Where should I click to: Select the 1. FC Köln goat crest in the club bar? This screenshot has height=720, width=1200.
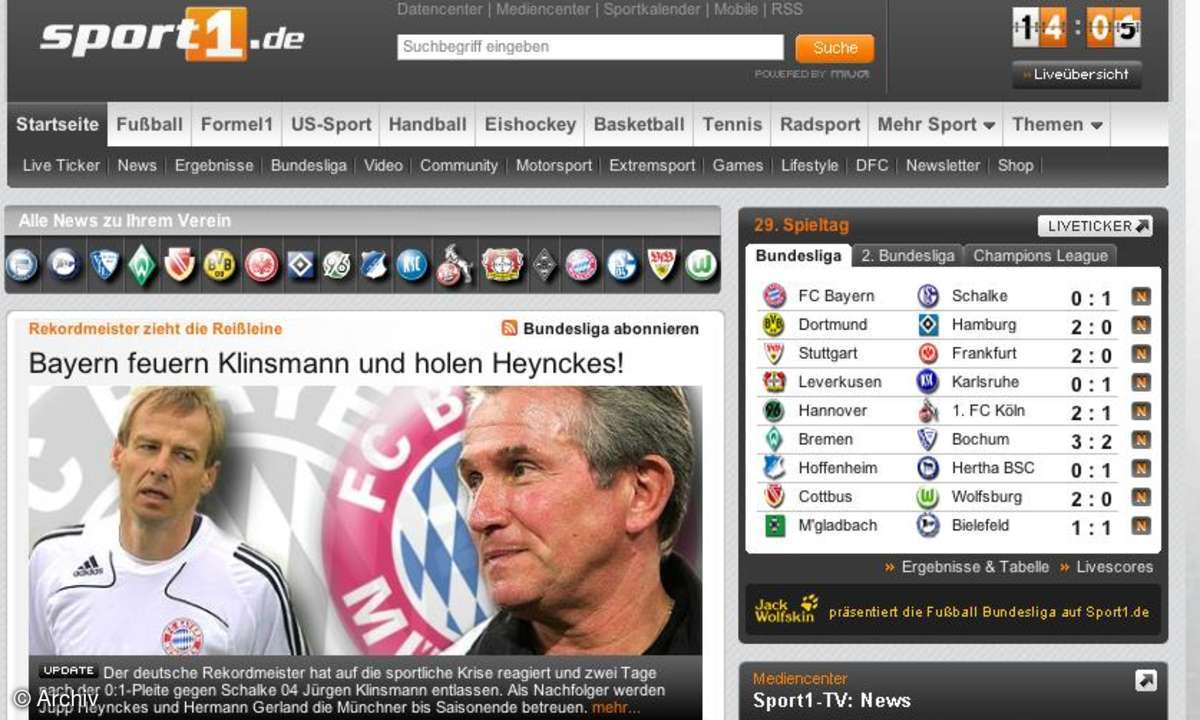tap(455, 265)
